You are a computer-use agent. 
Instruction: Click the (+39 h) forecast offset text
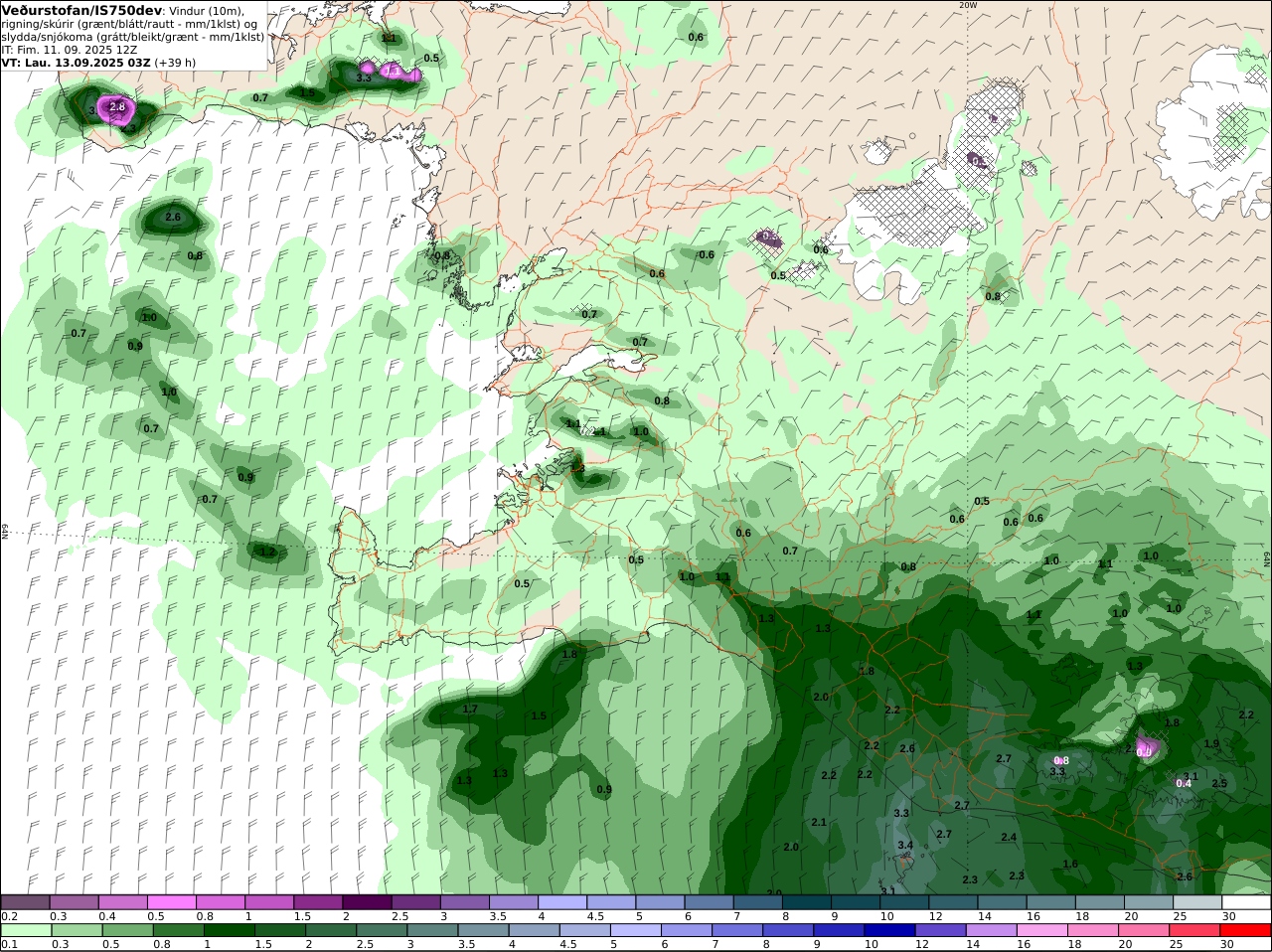click(176, 62)
